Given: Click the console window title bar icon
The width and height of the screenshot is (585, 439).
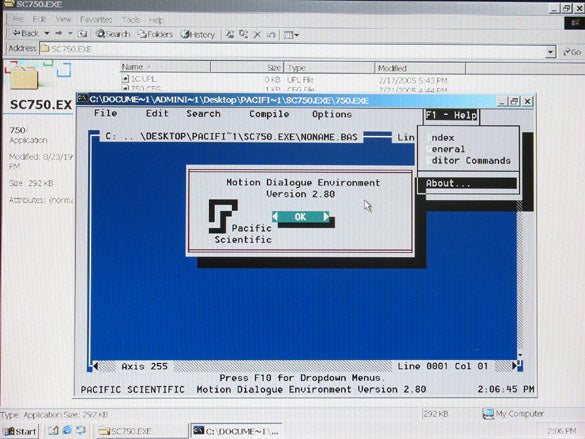Looking at the screenshot, I should pos(82,98).
